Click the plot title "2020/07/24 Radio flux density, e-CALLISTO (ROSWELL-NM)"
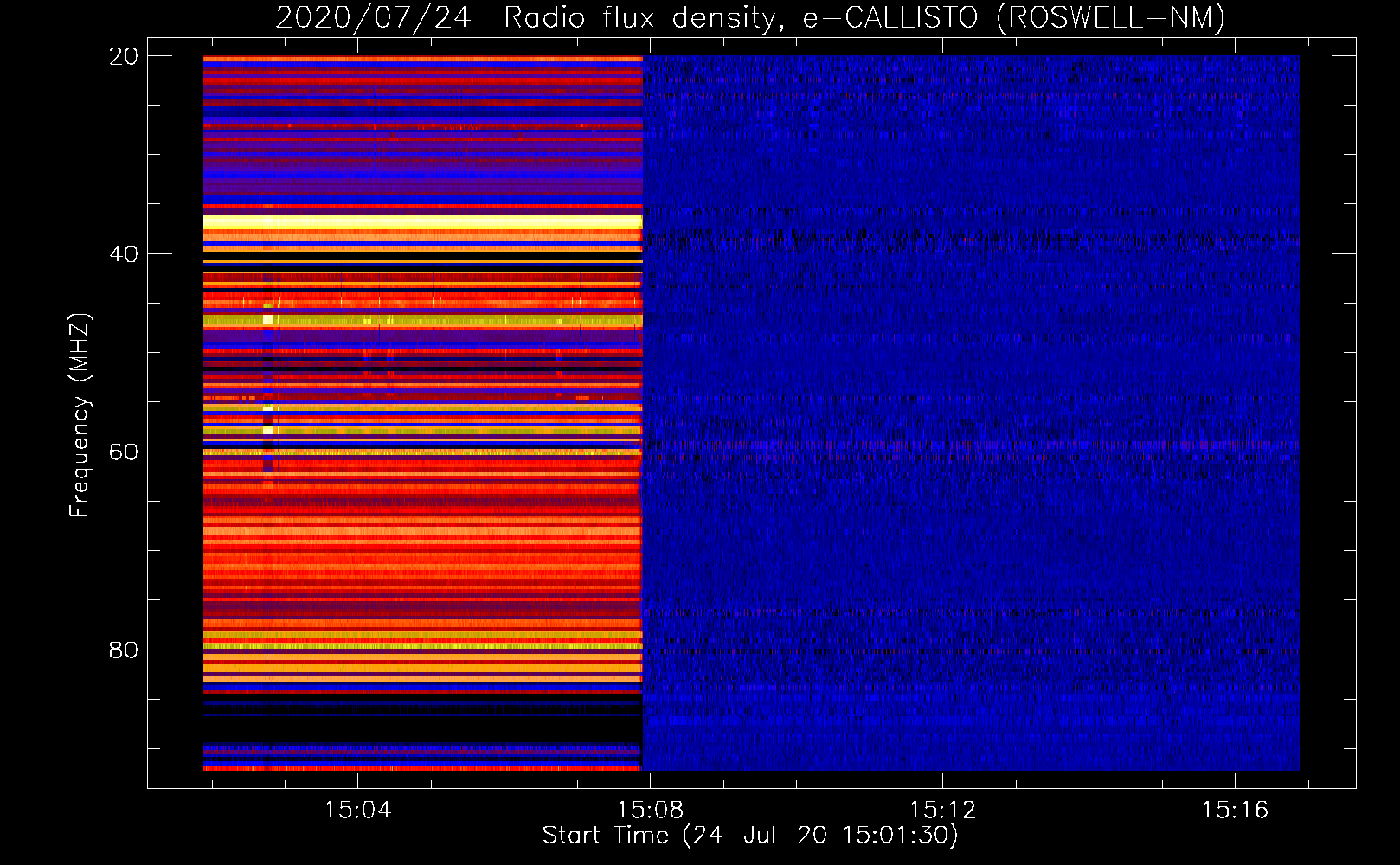1400x865 pixels. click(x=750, y=18)
